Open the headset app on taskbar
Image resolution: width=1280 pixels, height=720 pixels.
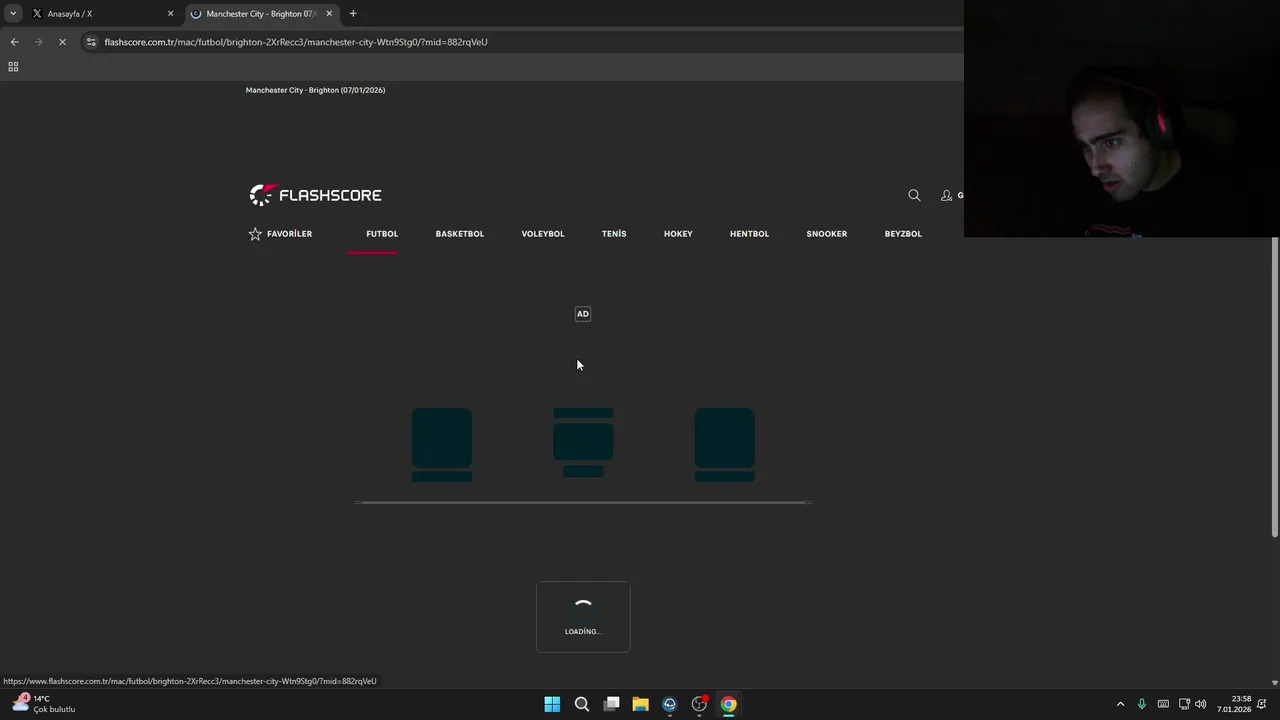pyautogui.click(x=669, y=704)
